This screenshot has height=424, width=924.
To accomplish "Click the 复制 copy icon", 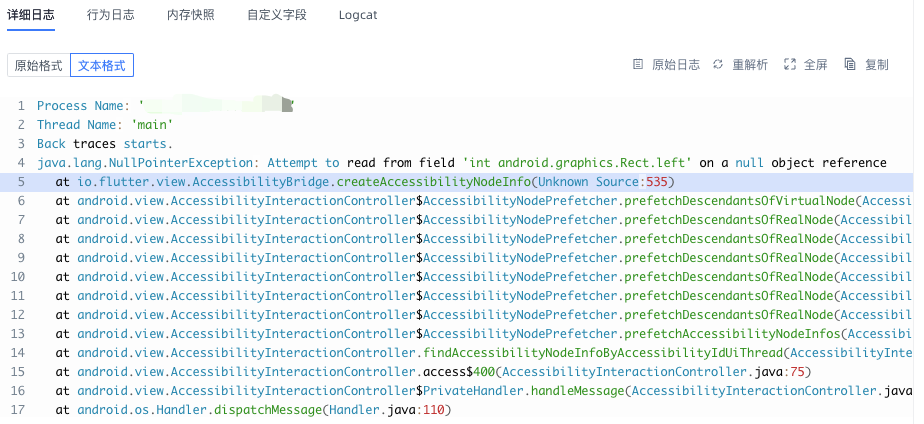I will pyautogui.click(x=850, y=64).
